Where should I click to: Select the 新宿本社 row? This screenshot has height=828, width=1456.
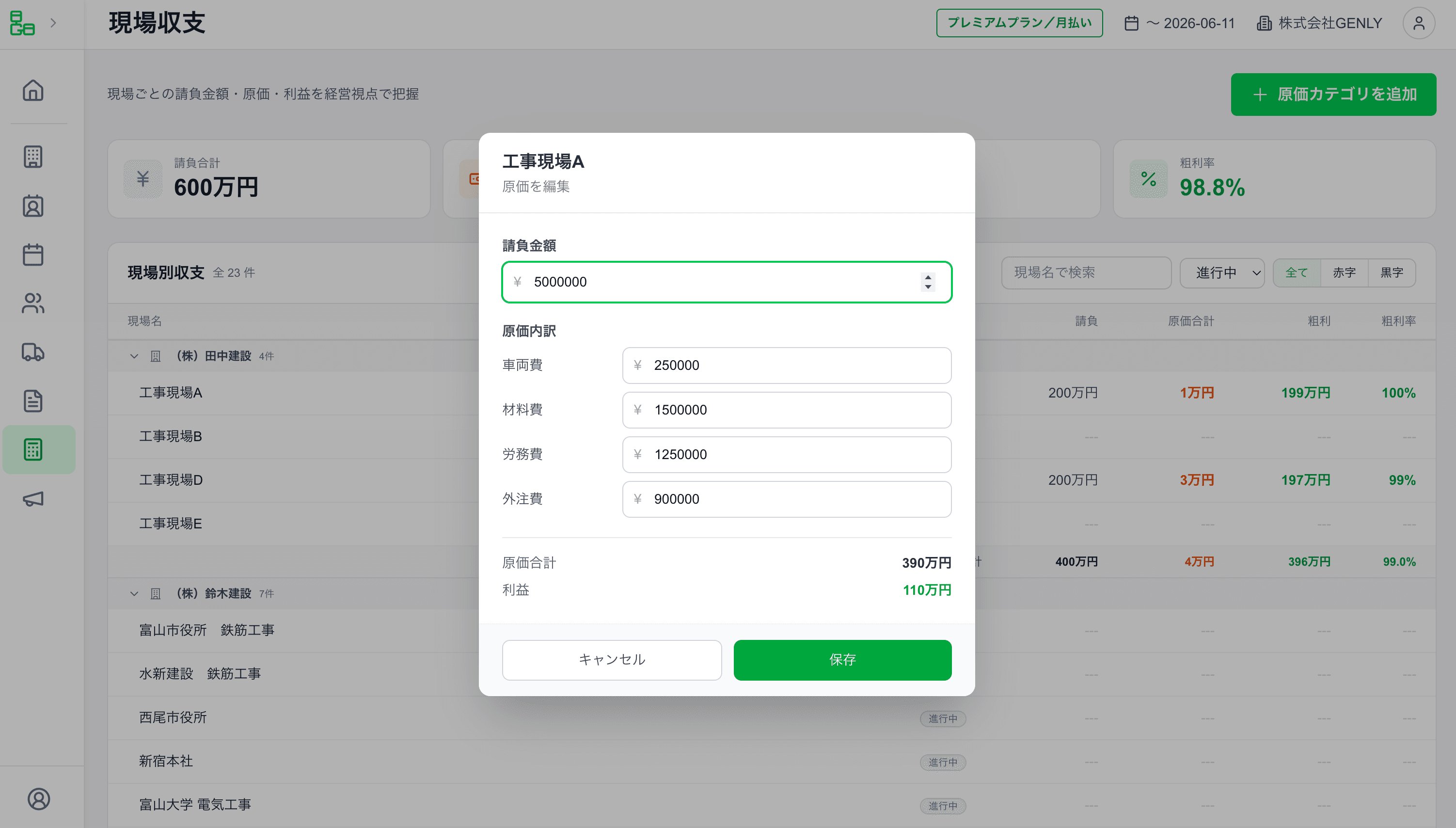[x=772, y=762]
